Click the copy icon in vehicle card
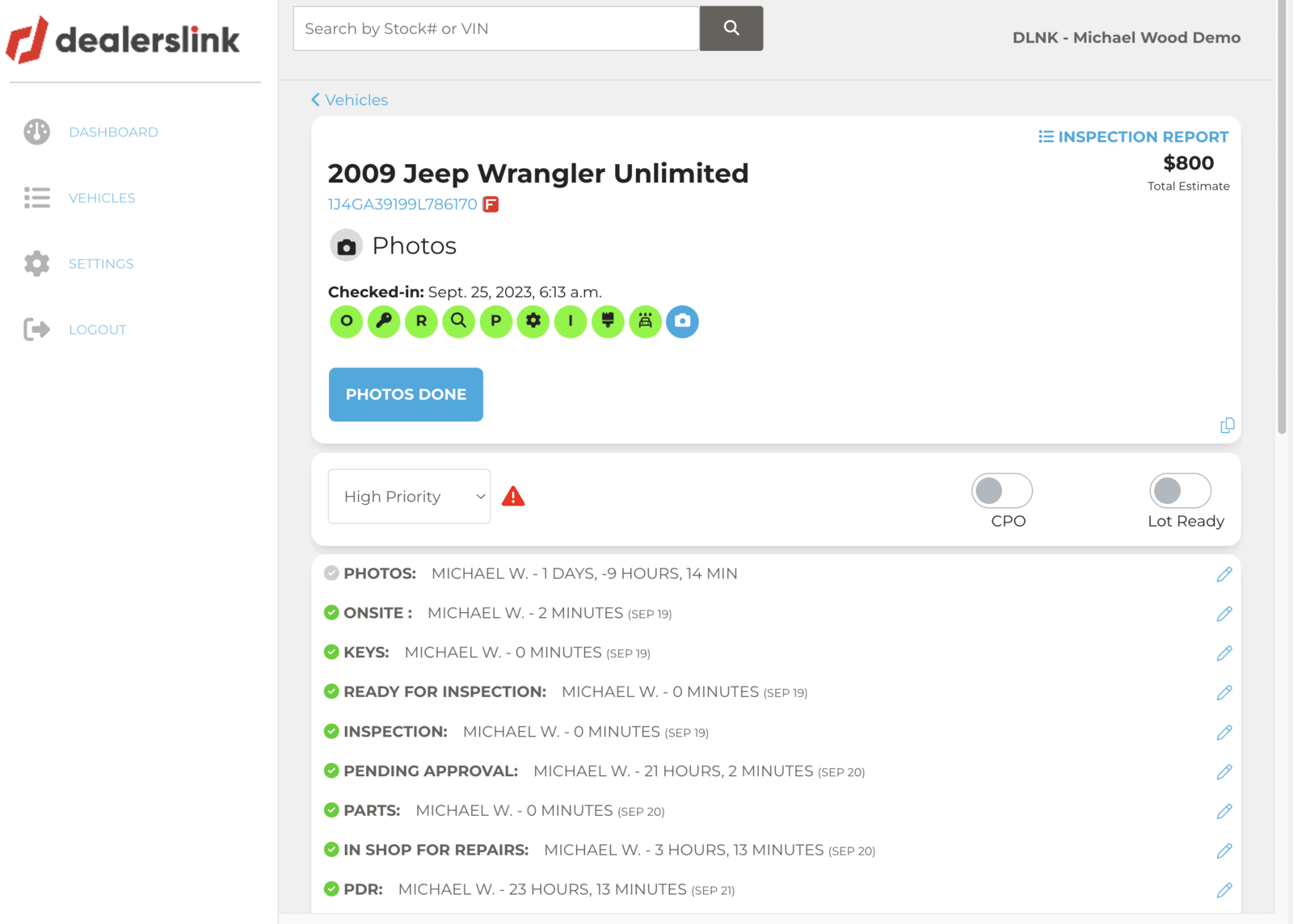 (1227, 426)
